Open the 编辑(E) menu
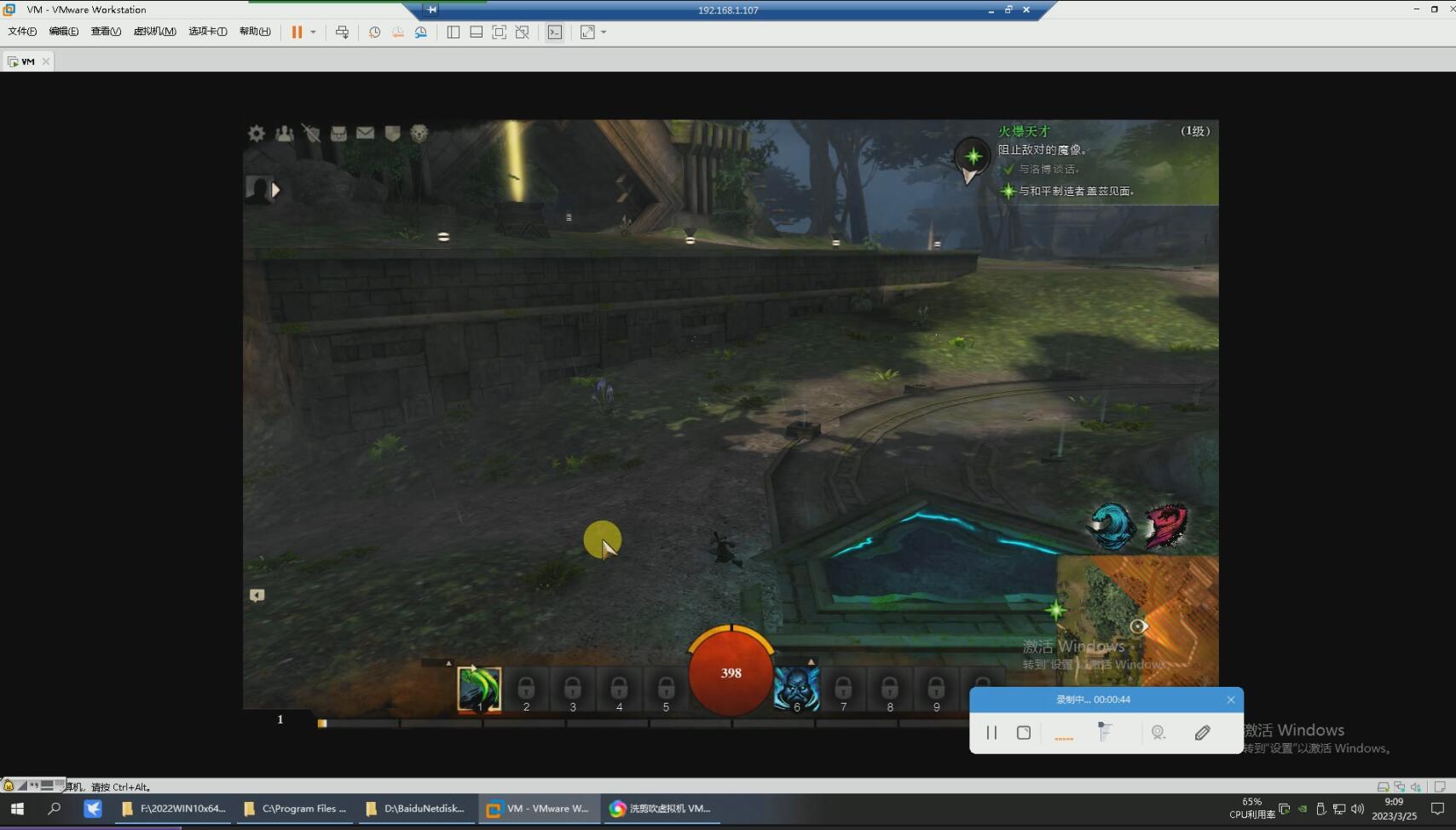 [64, 32]
